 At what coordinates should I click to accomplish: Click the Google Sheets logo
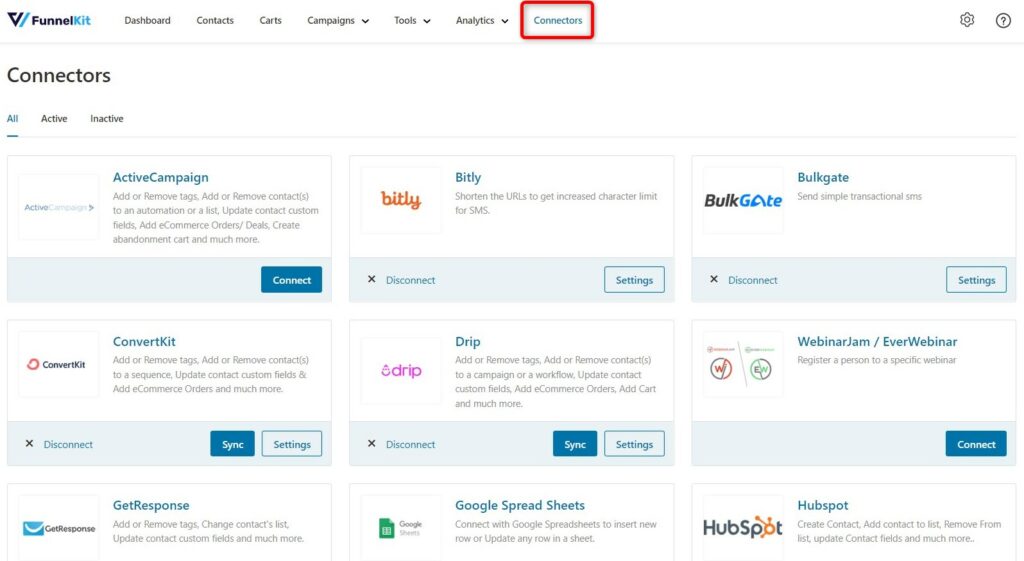point(401,528)
